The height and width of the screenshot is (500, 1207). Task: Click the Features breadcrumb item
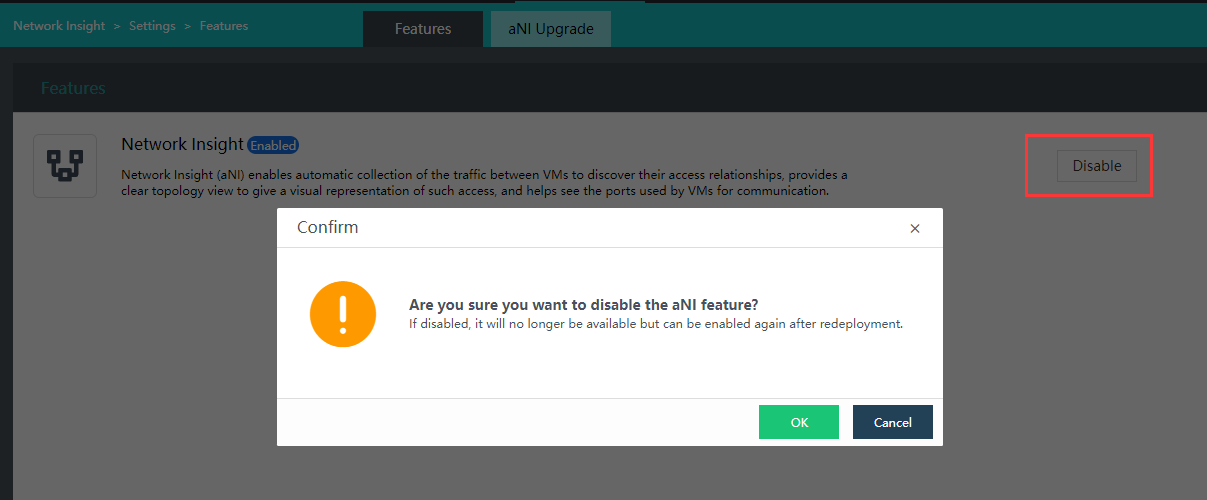click(x=224, y=26)
